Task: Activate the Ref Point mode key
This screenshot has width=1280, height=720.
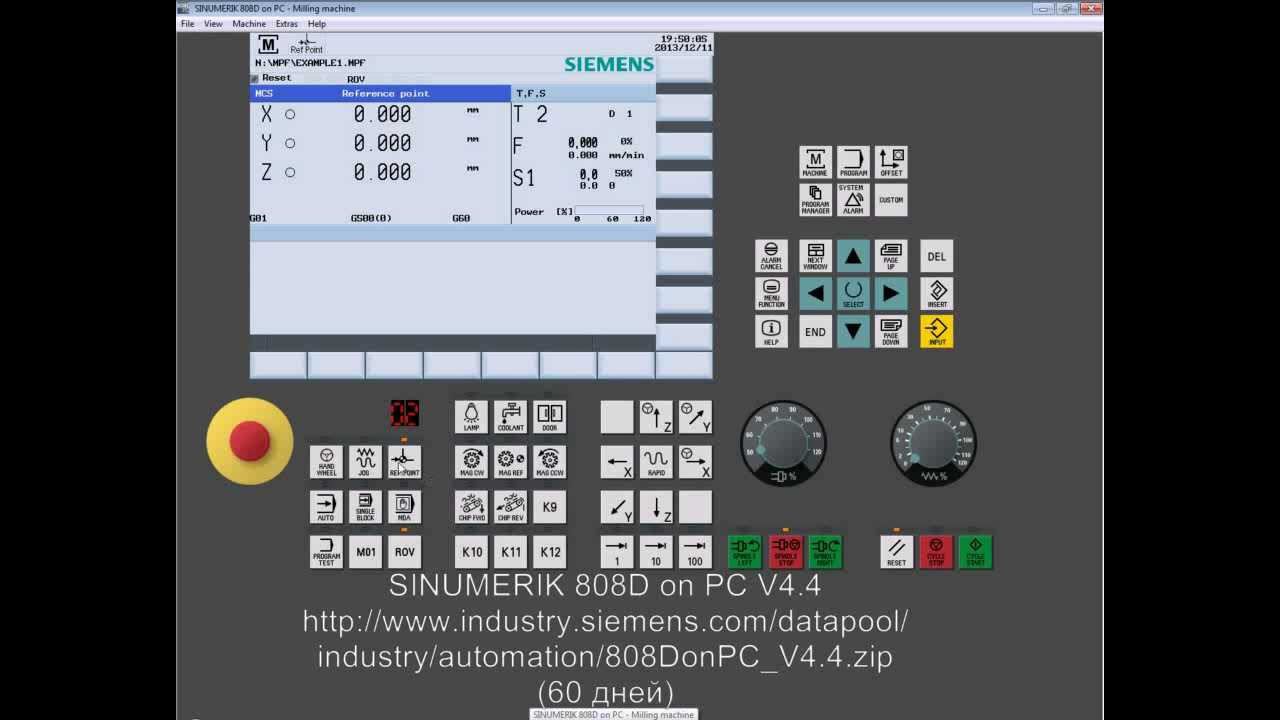Action: 404,462
